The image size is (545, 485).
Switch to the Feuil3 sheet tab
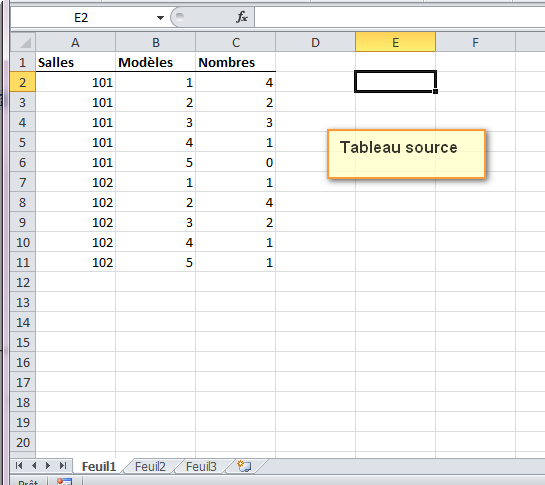click(x=201, y=466)
